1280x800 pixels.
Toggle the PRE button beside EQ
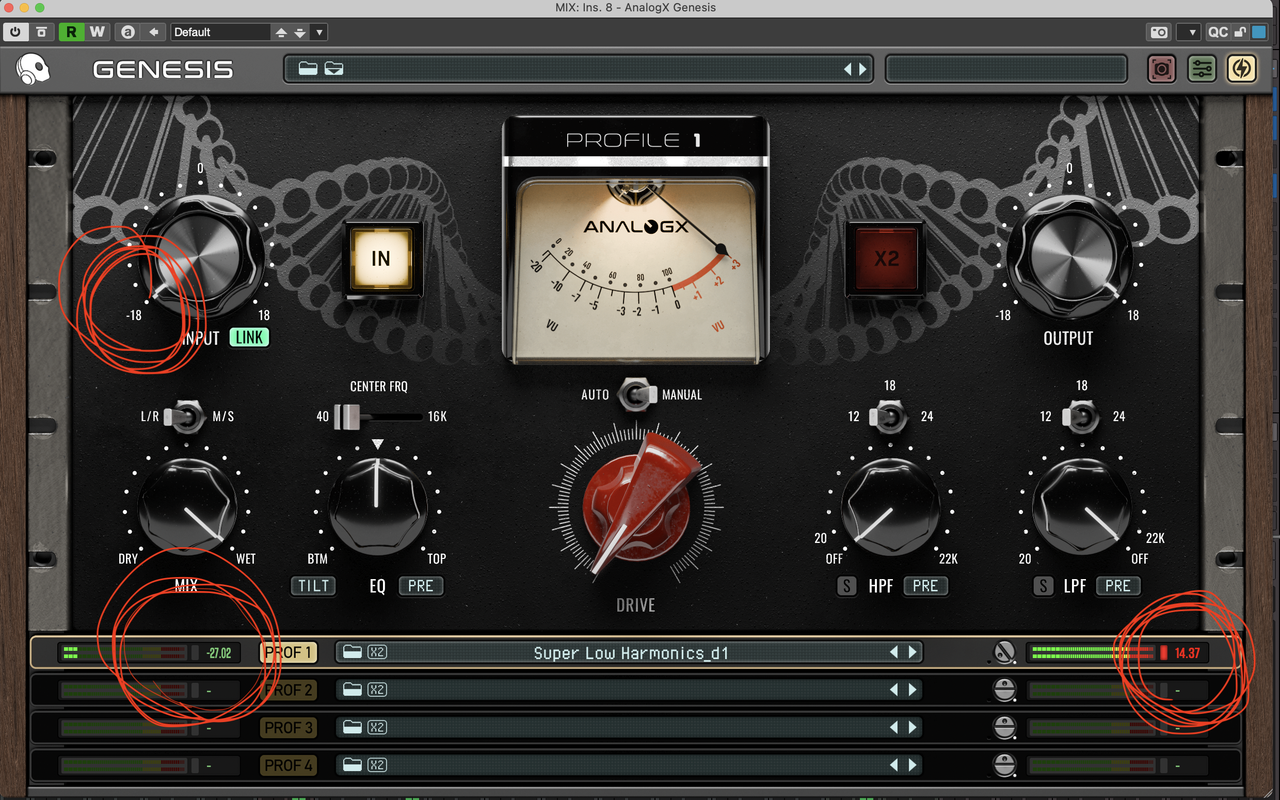pos(421,586)
